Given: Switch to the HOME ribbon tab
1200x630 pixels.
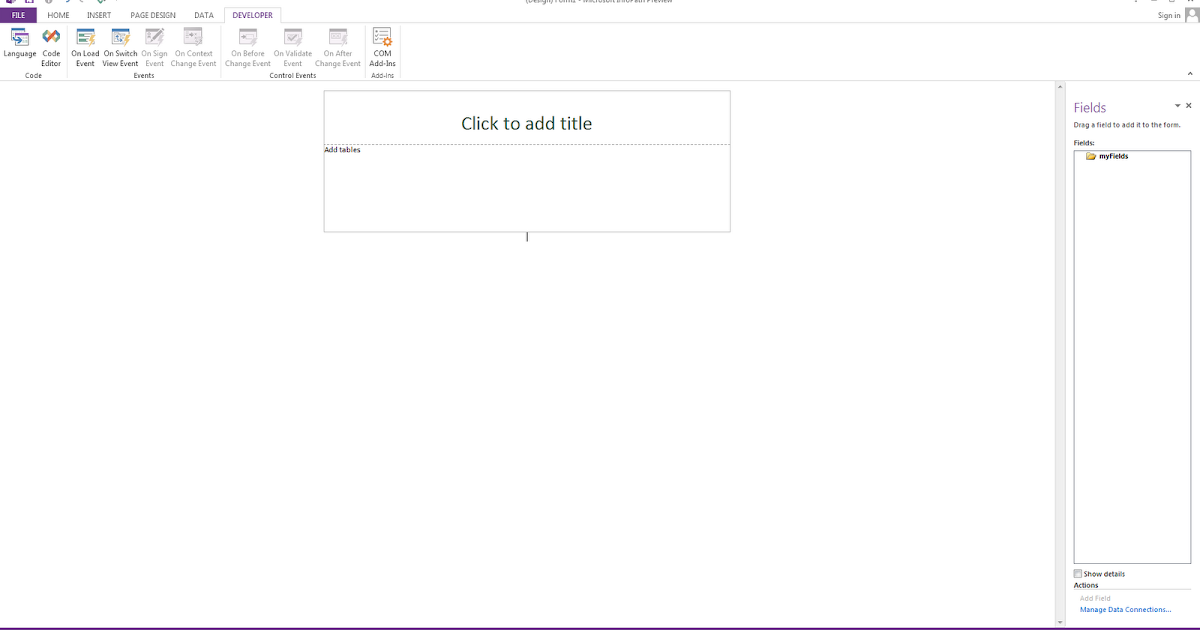Looking at the screenshot, I should point(58,15).
